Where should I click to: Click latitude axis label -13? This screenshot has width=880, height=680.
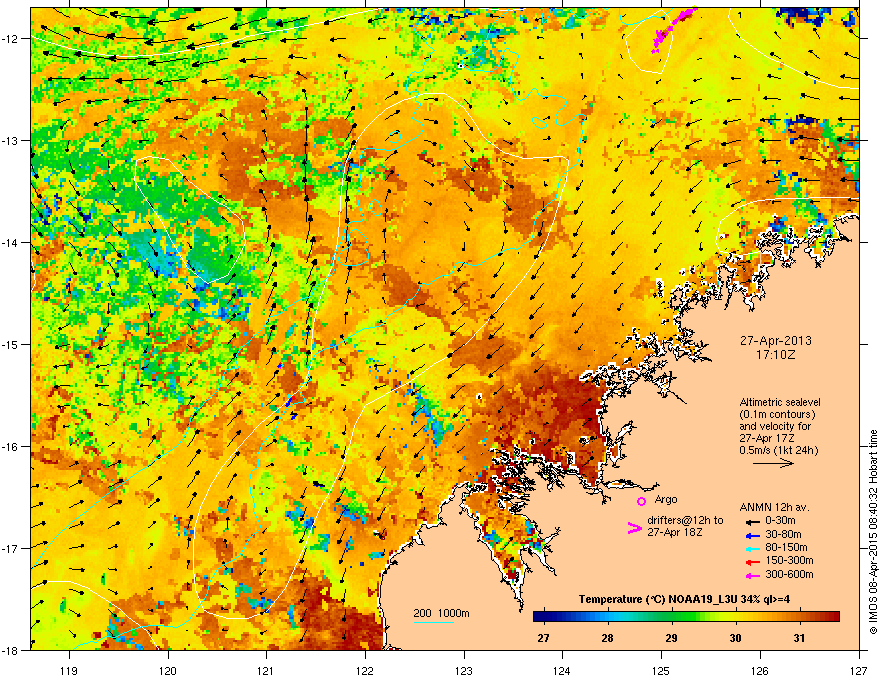12,140
